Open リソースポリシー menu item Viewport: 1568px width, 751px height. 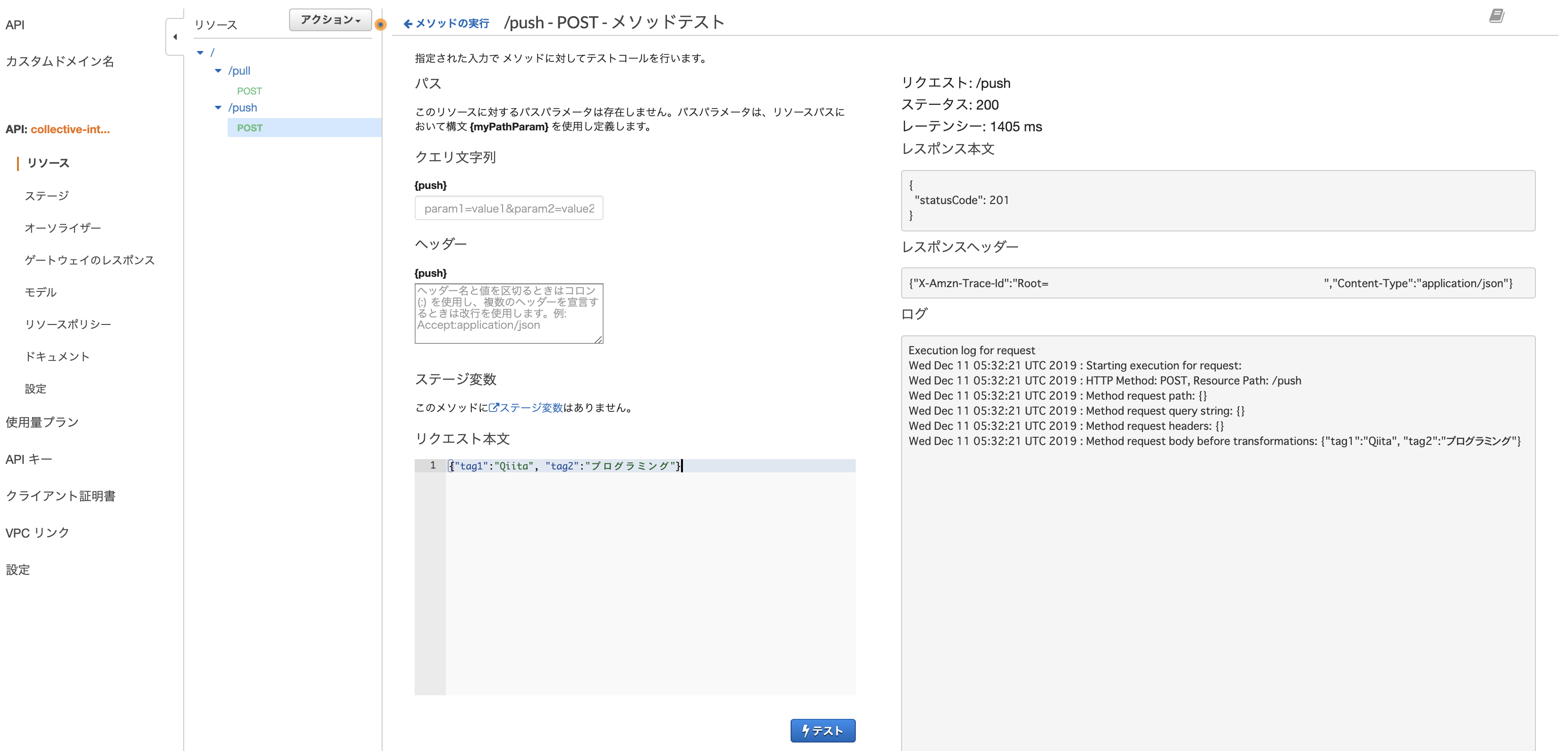click(68, 325)
